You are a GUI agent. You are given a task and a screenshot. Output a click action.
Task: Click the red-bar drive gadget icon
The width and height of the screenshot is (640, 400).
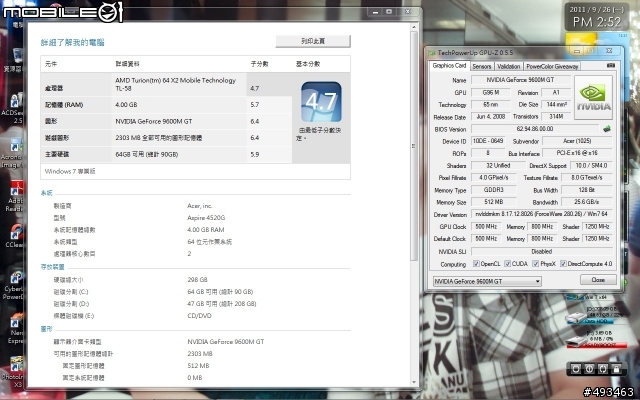(x=576, y=342)
